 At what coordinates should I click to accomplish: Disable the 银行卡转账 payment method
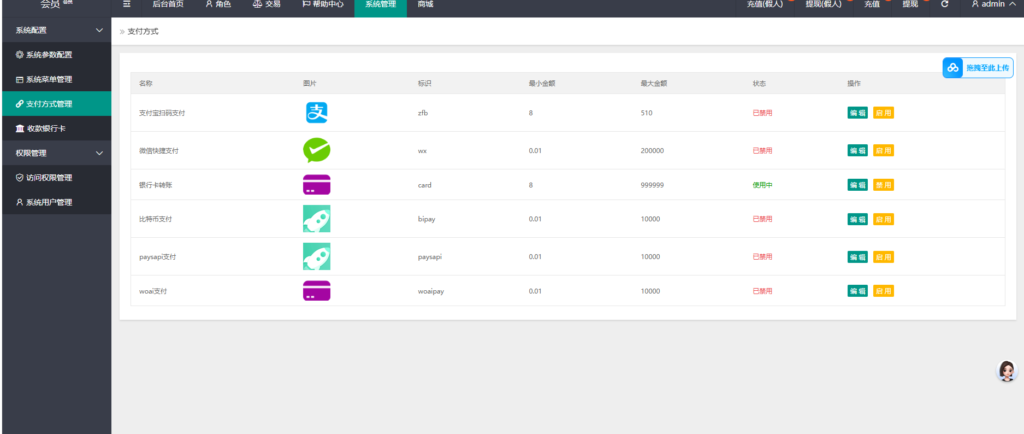(884, 185)
